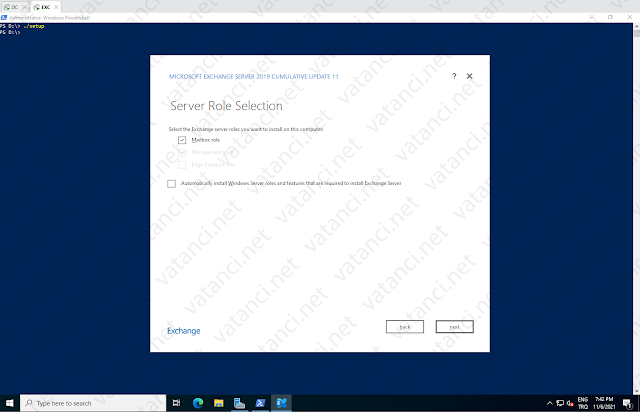Click the taskbar search box

coord(93,403)
